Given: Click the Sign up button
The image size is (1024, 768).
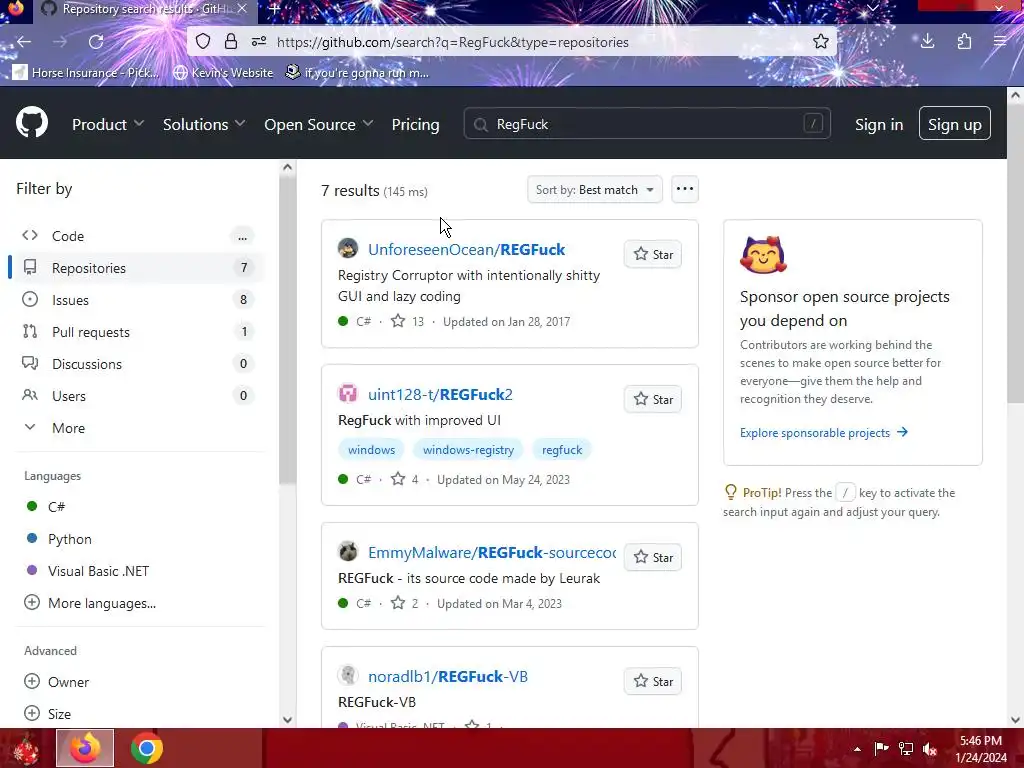Looking at the screenshot, I should click(x=954, y=123).
